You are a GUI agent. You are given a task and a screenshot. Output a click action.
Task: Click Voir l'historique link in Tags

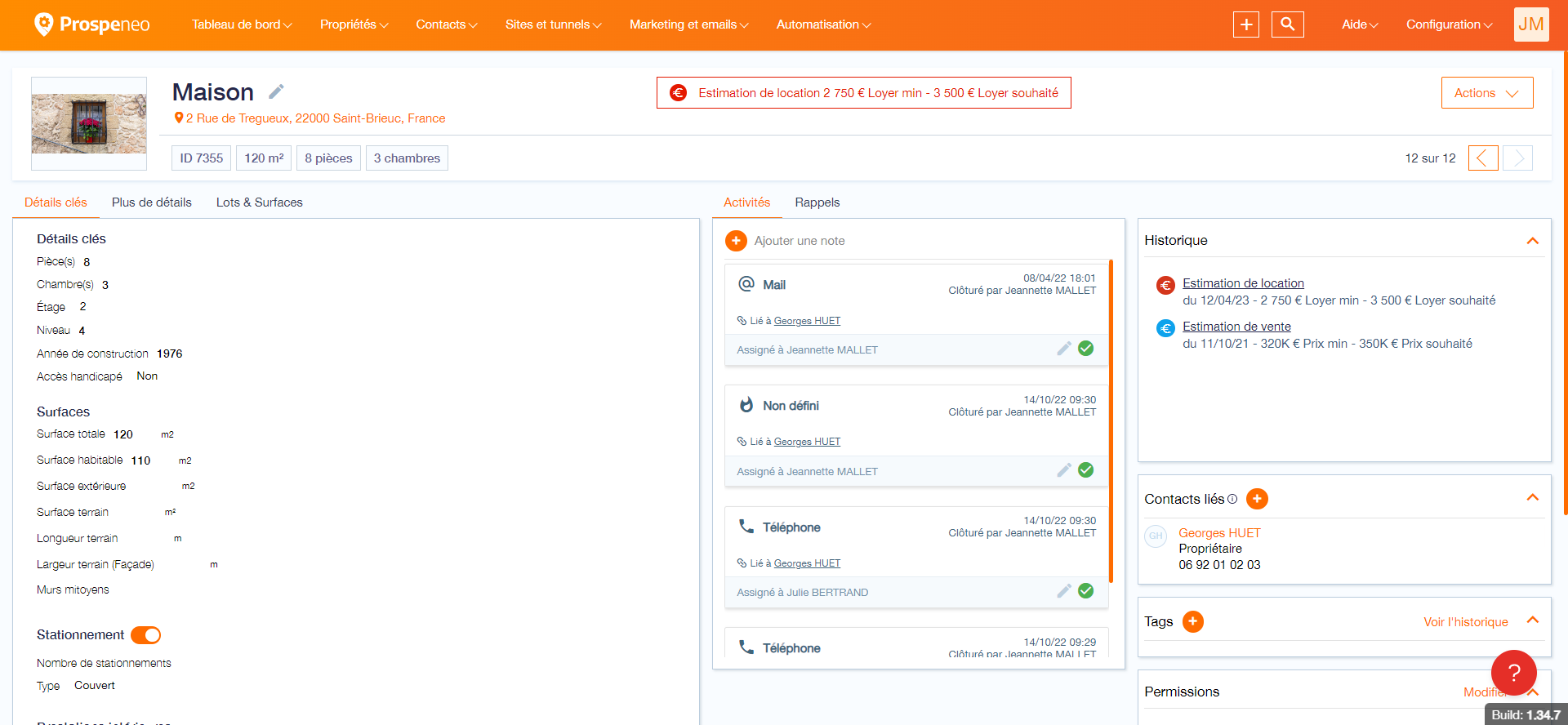point(1465,622)
